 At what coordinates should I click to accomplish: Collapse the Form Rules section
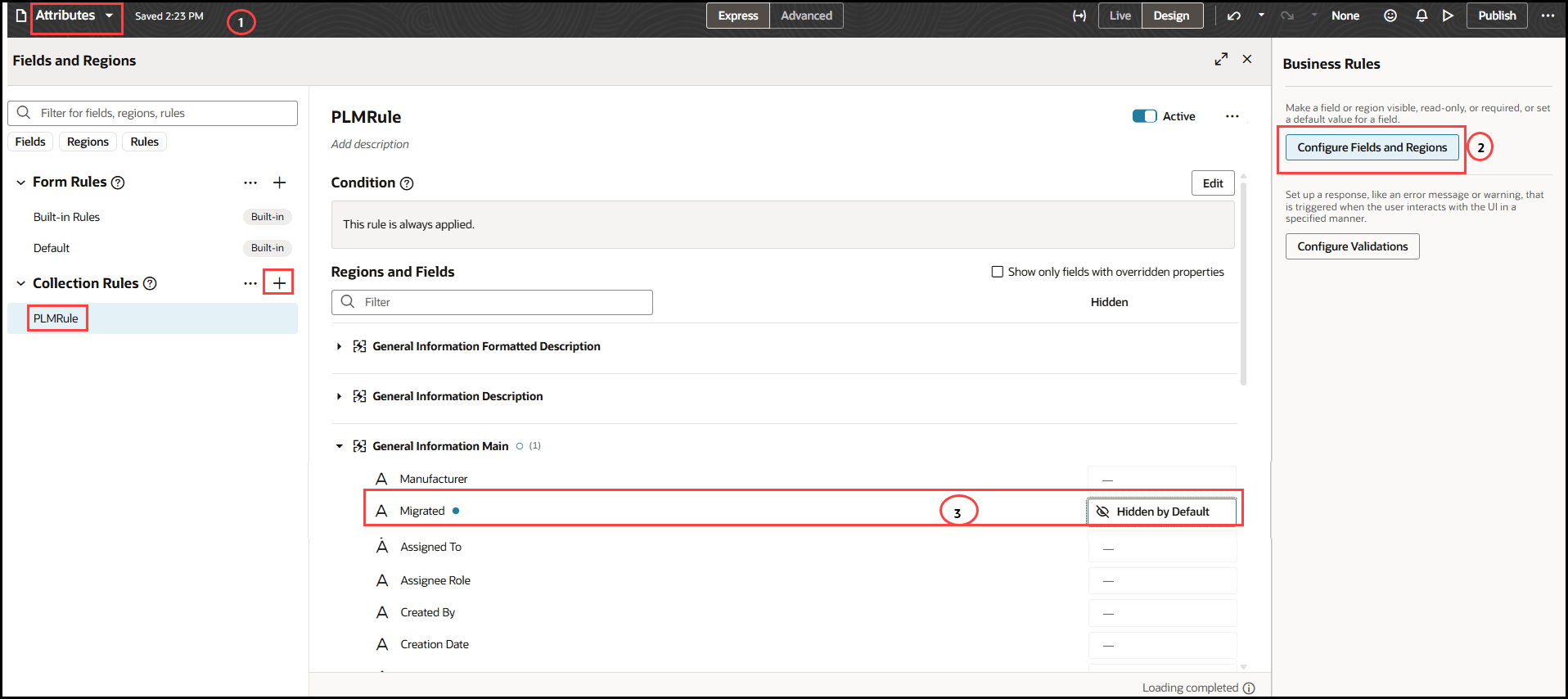point(20,183)
